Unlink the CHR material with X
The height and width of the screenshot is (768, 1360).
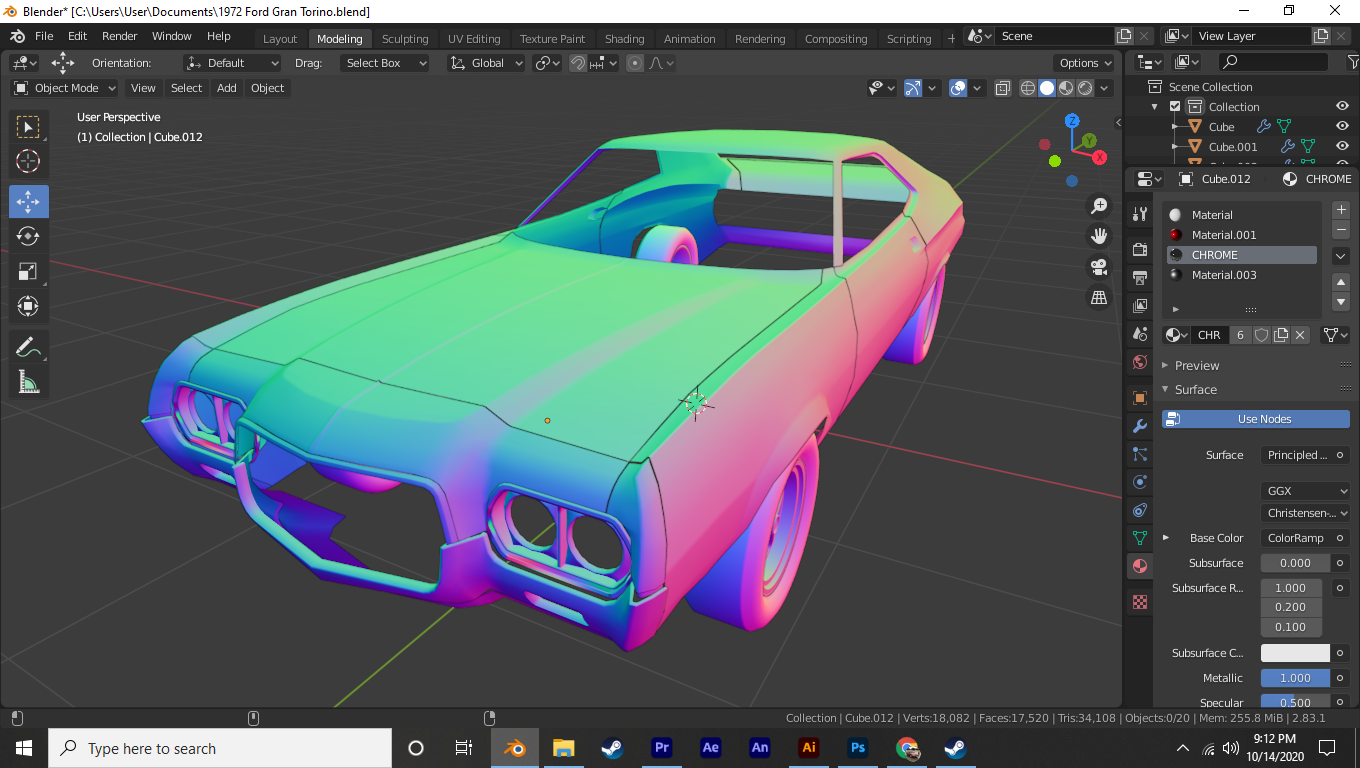[1300, 335]
